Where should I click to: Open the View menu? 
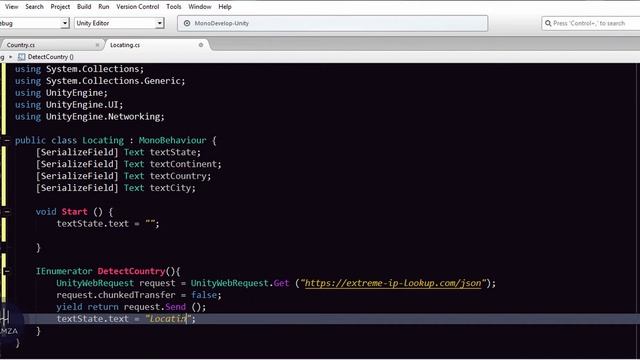pos(11,7)
